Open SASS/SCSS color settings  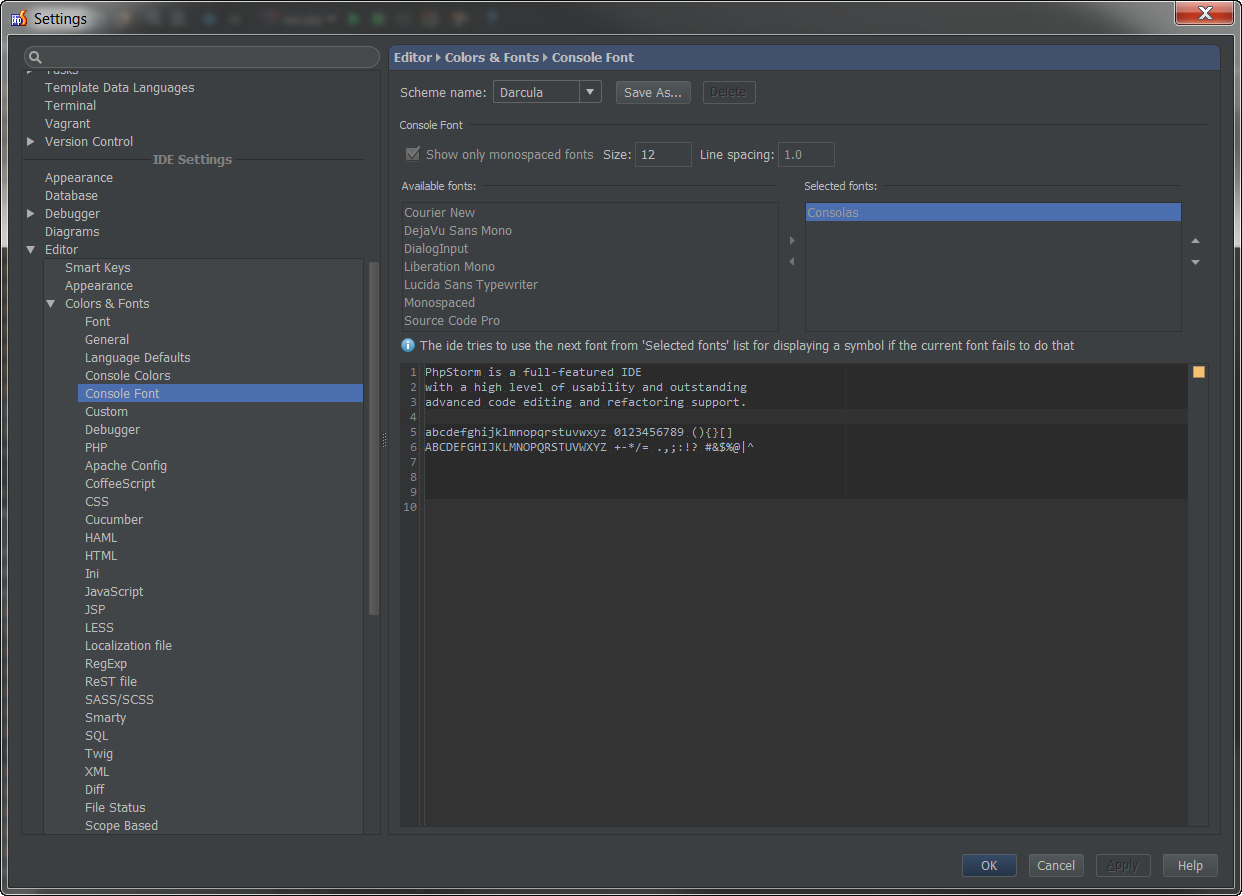119,700
